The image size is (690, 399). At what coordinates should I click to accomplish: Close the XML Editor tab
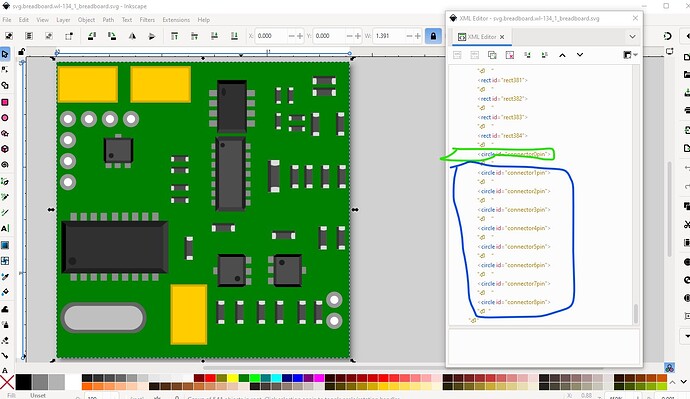502,37
